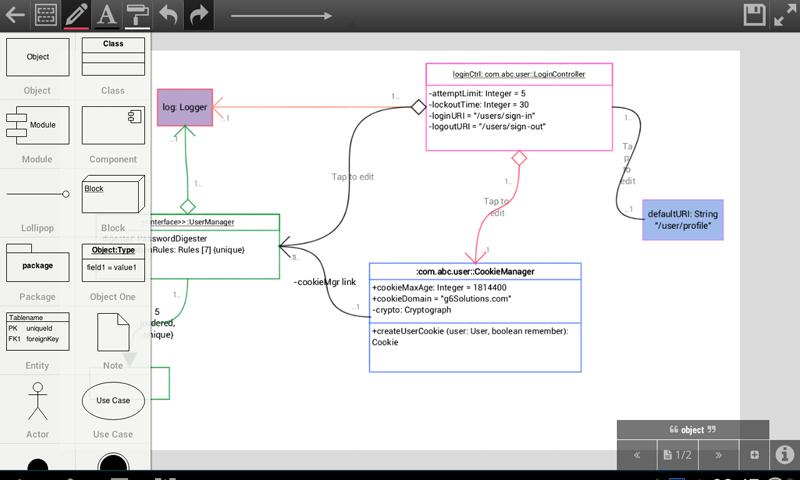Select the pencil line color tool

[76, 15]
